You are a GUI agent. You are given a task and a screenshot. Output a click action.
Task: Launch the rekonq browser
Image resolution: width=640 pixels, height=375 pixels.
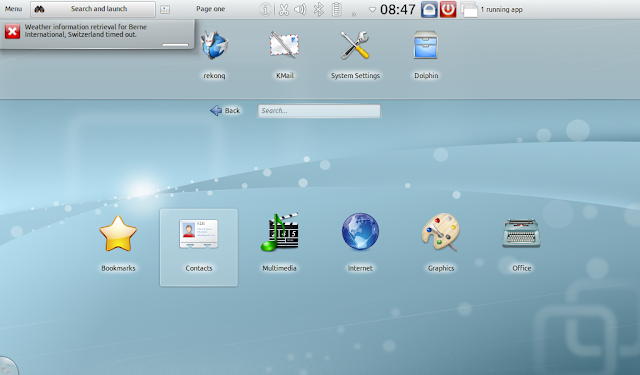[x=214, y=54]
